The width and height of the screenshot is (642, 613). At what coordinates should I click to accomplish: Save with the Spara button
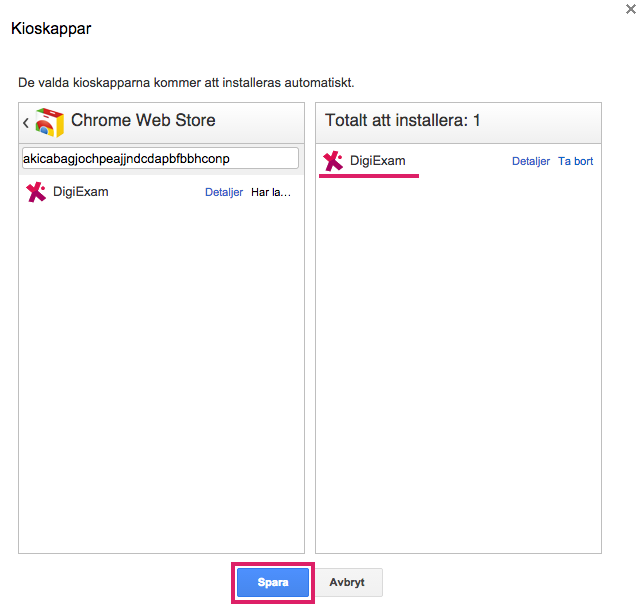point(273,582)
